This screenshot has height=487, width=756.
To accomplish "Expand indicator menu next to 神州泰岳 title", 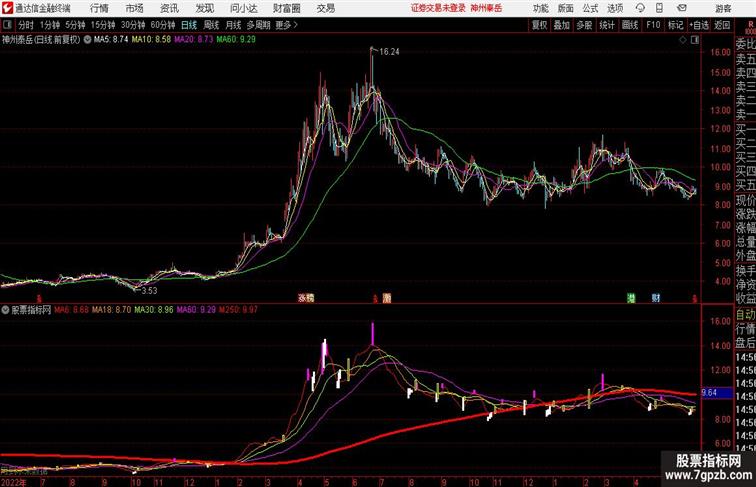I will pos(87,40).
